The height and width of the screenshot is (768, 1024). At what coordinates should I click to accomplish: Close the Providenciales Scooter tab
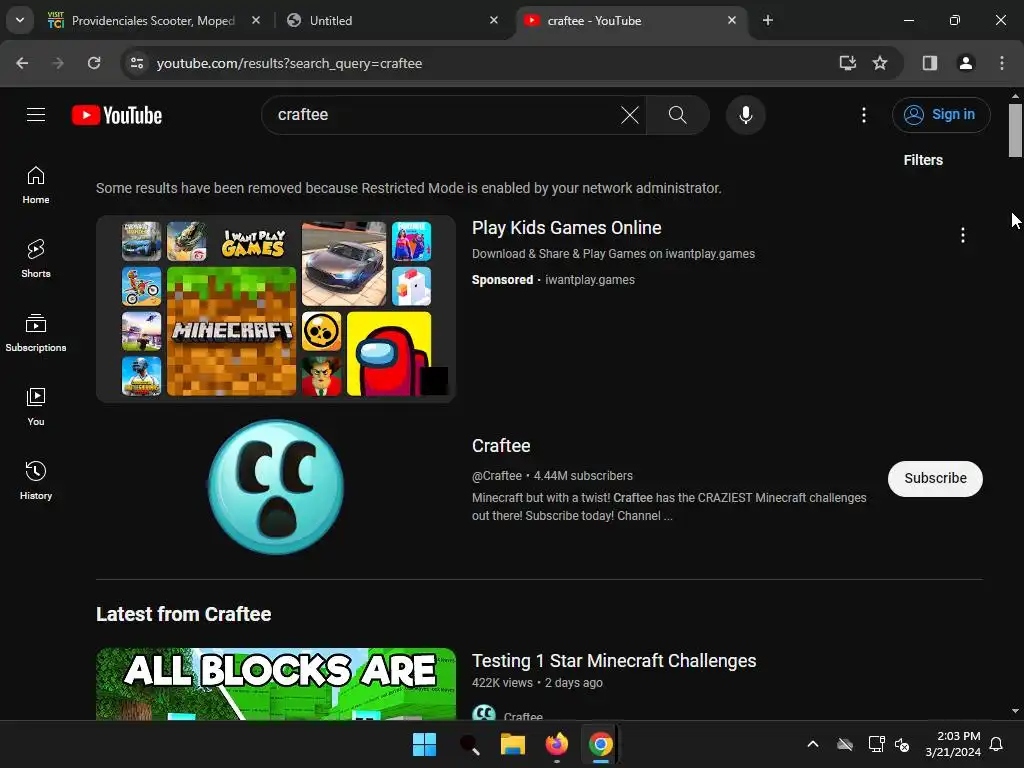[256, 20]
